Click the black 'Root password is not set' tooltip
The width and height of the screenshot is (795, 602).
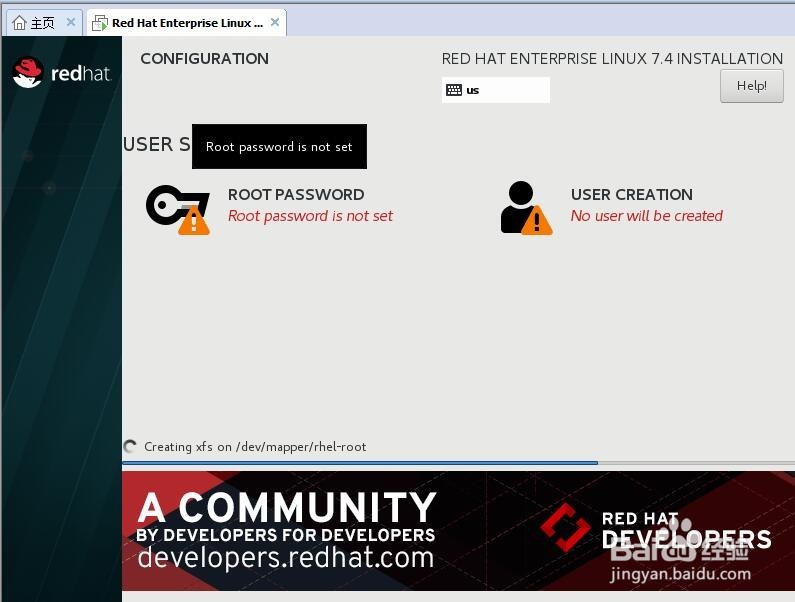point(279,147)
